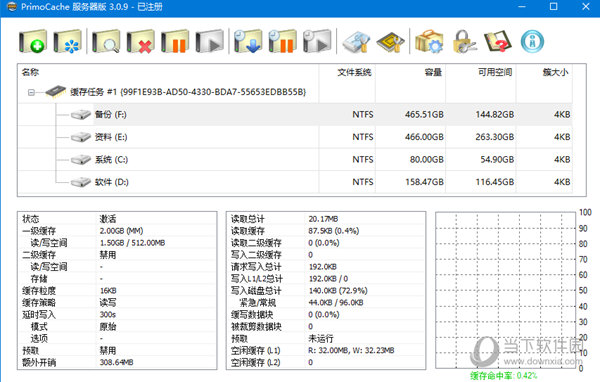Screen dimensions: 600x382
Task: Click the padlock and keys license icon
Action: coord(464,41)
